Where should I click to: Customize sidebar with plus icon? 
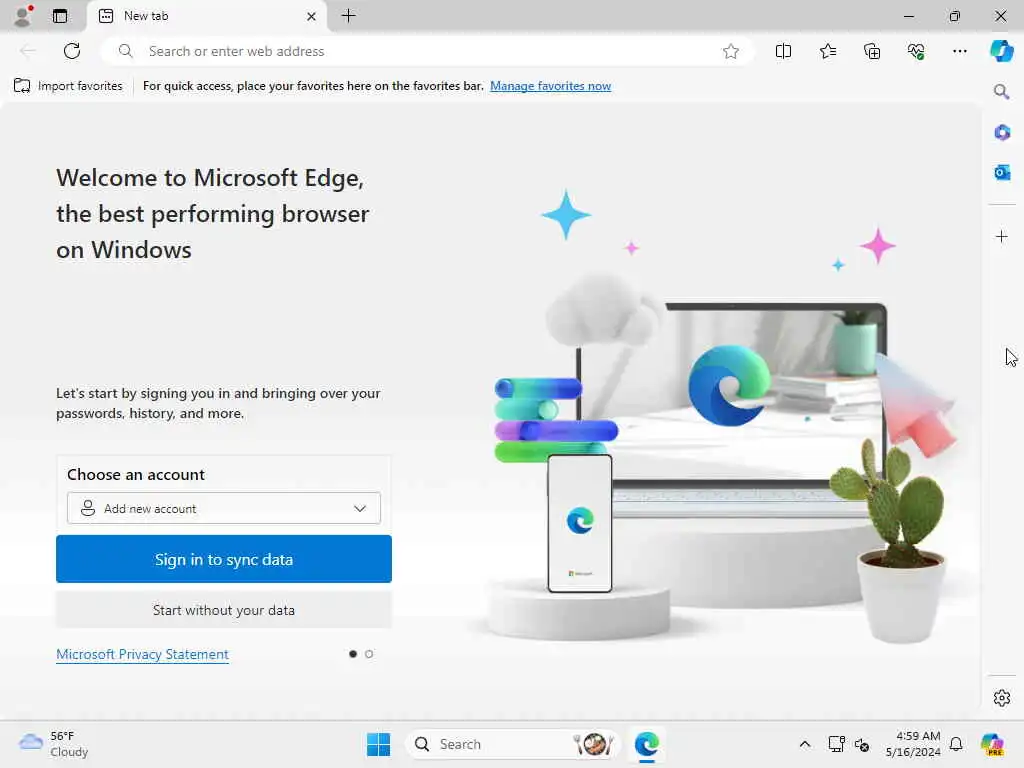[1002, 236]
